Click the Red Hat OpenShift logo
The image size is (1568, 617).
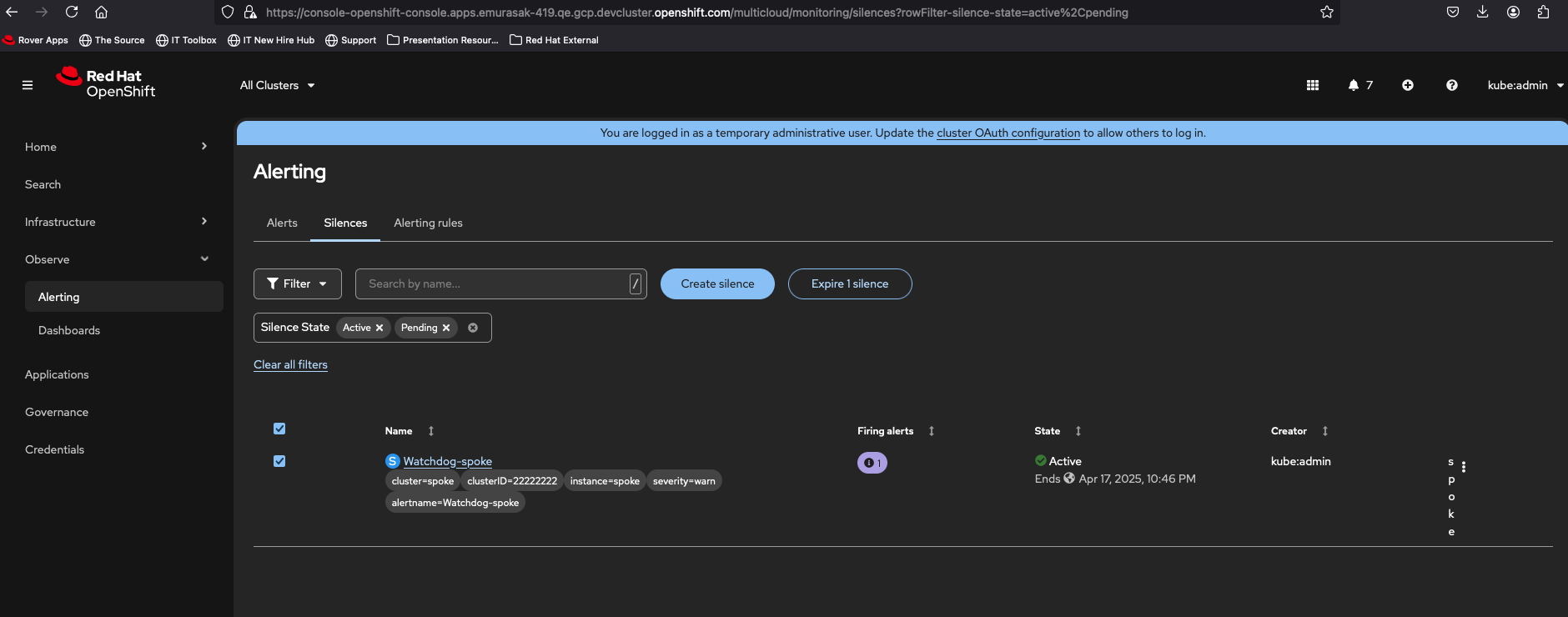(x=106, y=83)
